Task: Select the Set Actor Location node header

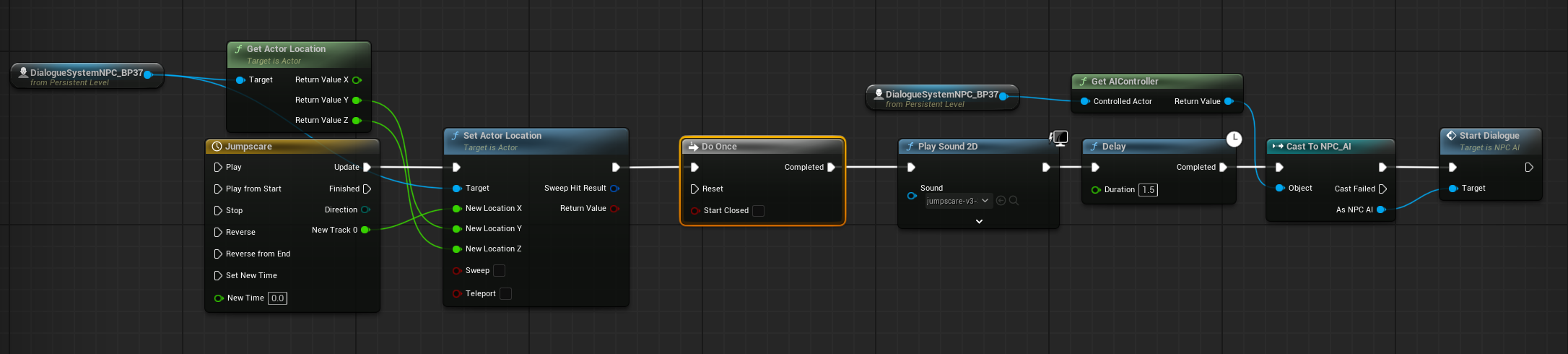Action: [x=536, y=141]
